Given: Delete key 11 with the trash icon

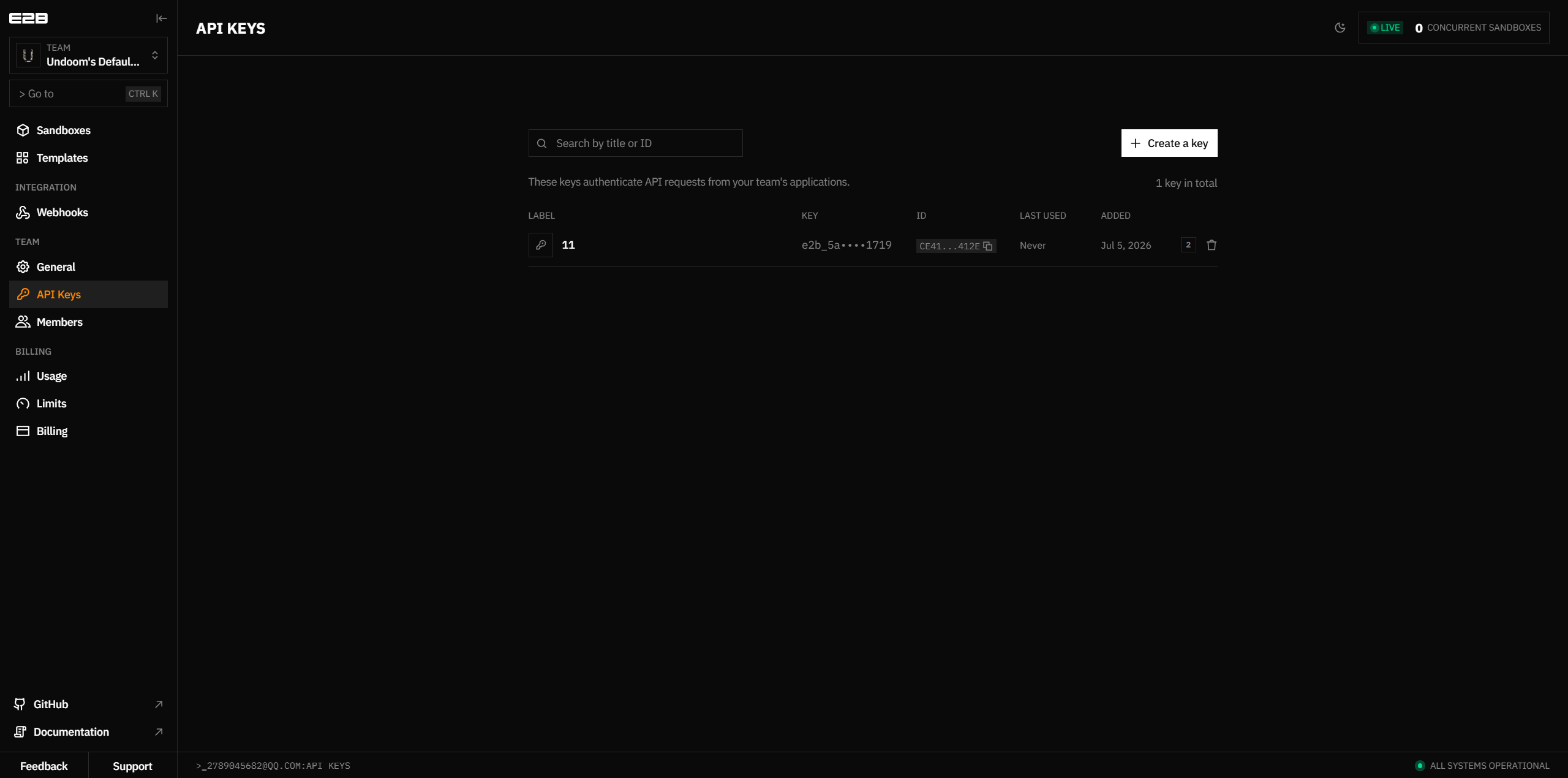Looking at the screenshot, I should point(1212,245).
